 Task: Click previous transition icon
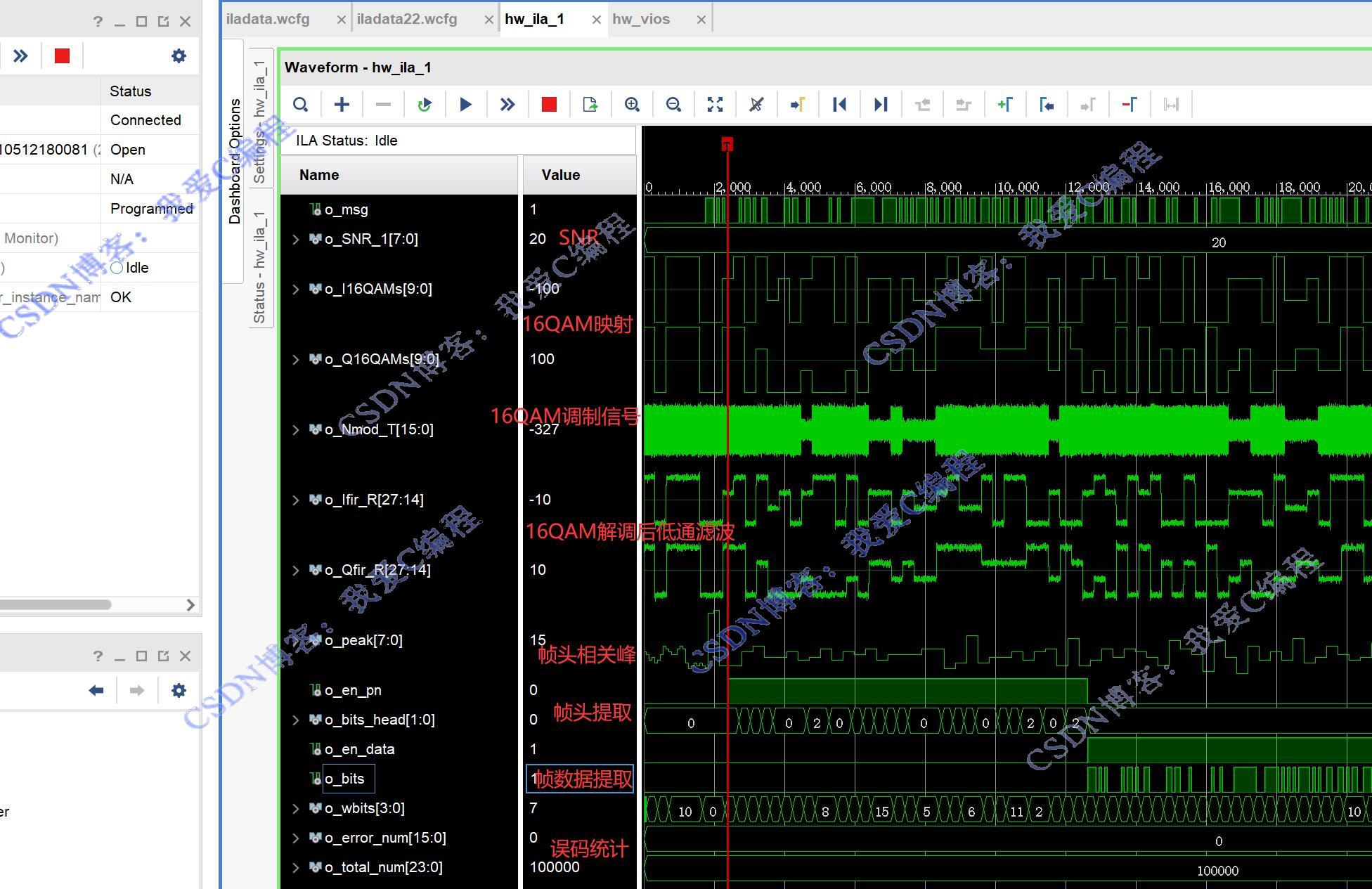[x=922, y=105]
